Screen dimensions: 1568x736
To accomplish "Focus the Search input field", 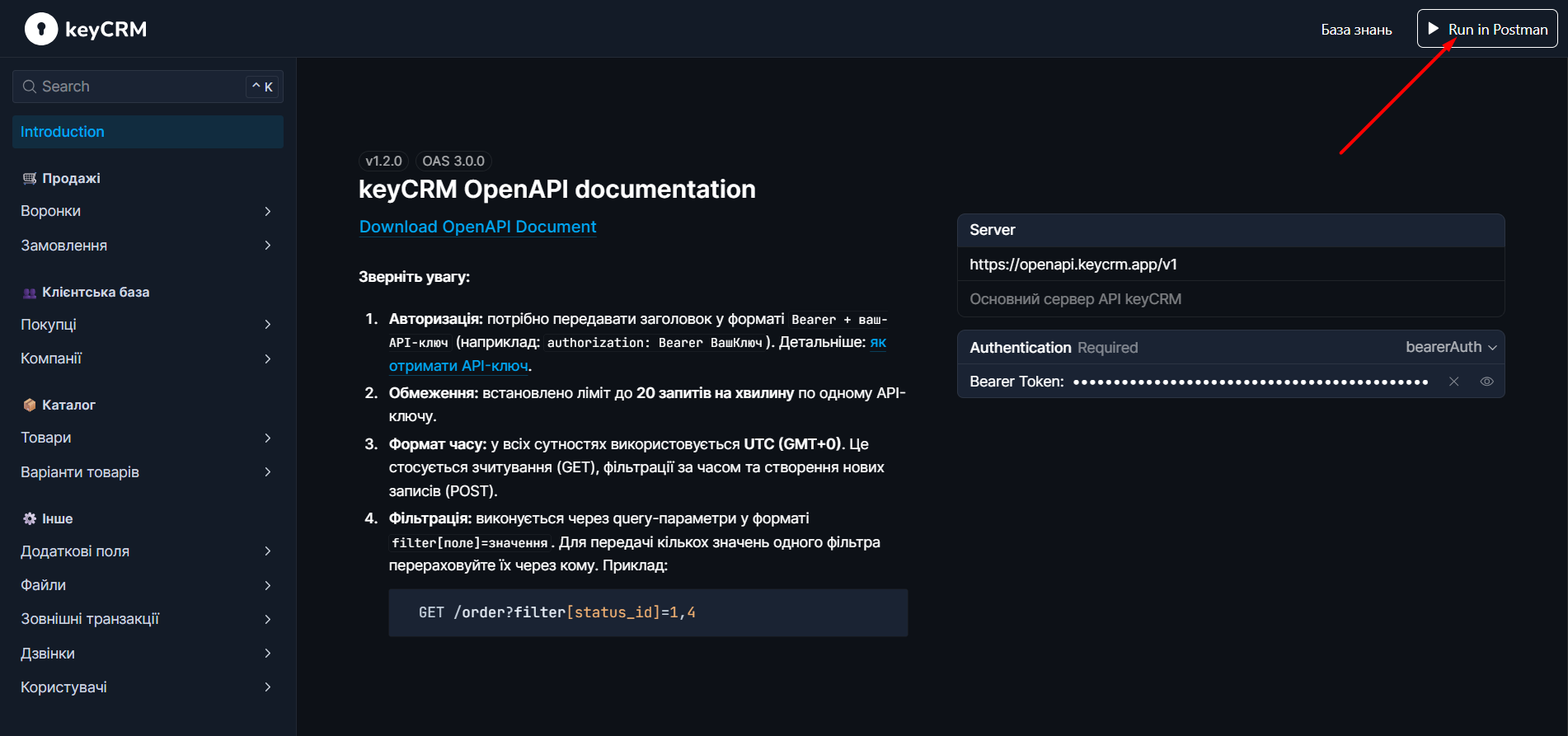I will pos(148,87).
